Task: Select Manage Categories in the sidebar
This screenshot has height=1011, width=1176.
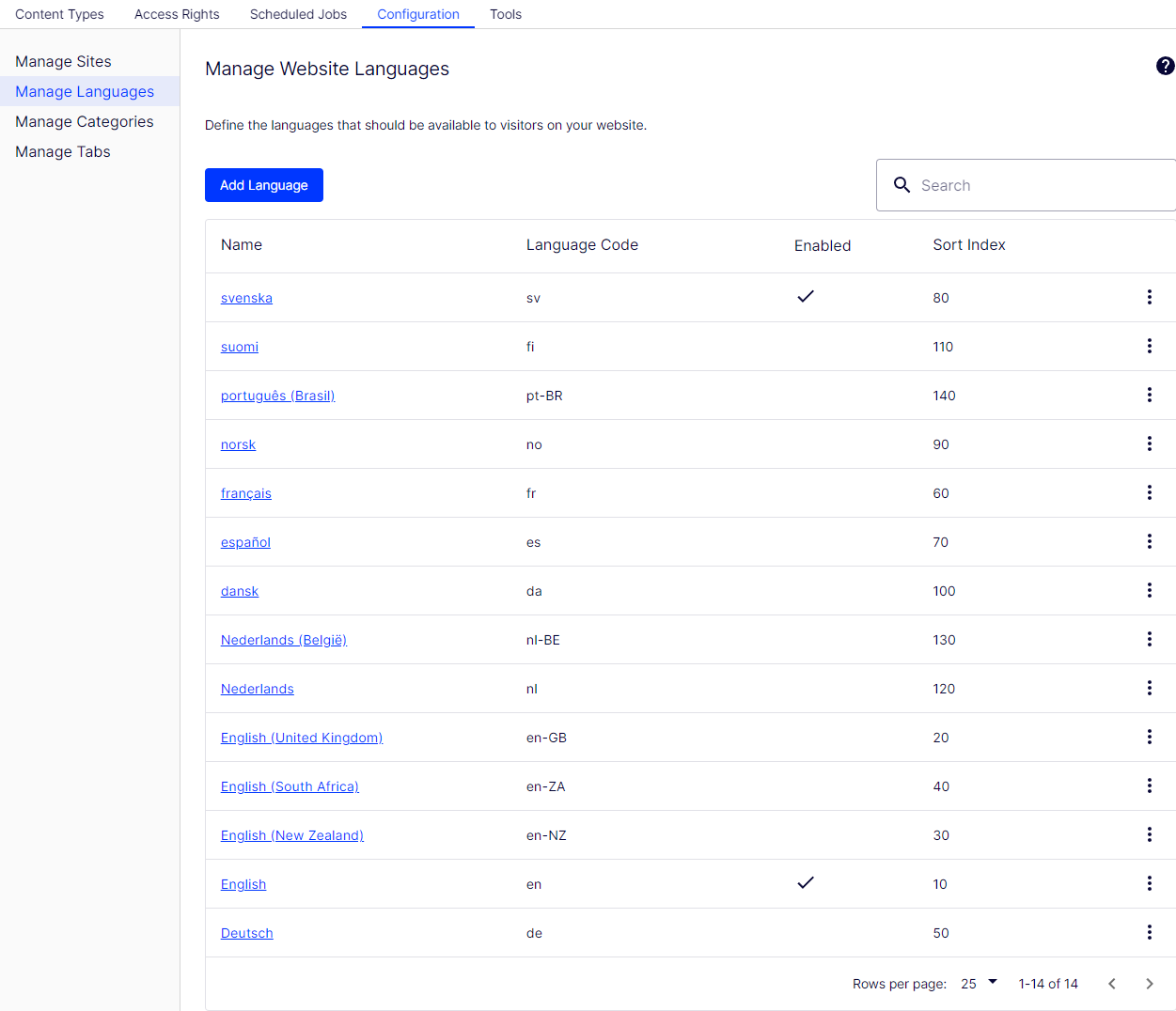Action: 85,121
